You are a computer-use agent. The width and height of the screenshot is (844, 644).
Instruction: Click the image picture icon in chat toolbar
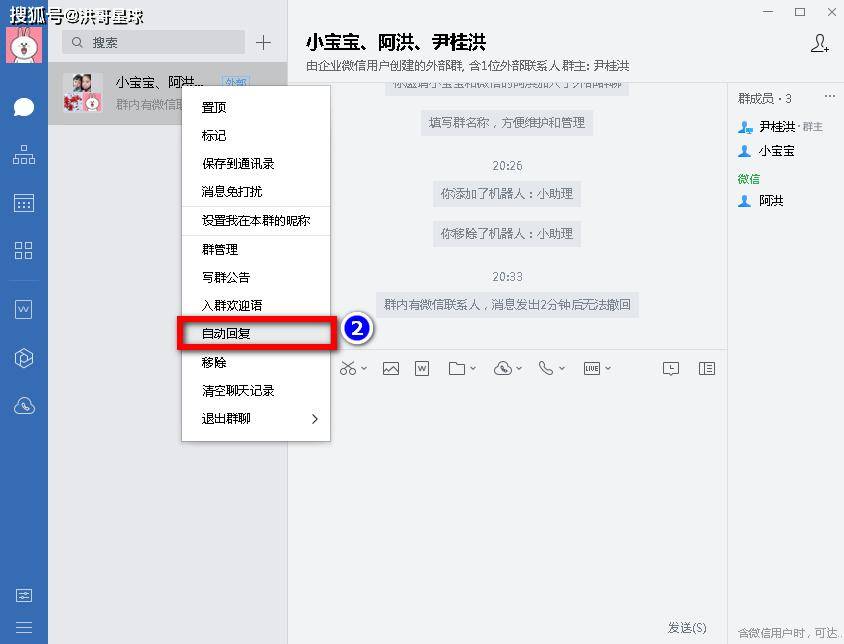point(390,369)
